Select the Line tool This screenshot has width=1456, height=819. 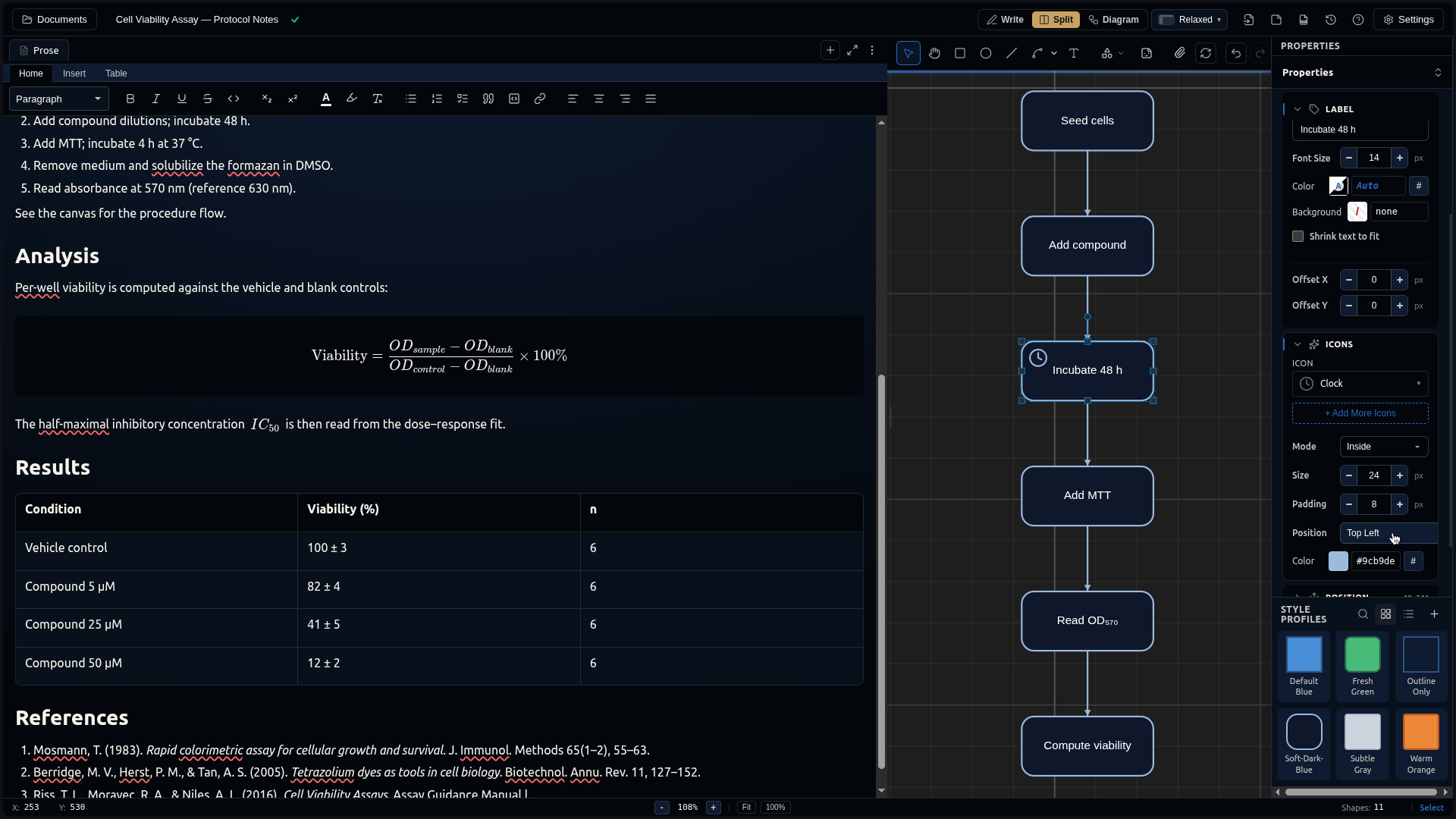pyautogui.click(x=1012, y=53)
